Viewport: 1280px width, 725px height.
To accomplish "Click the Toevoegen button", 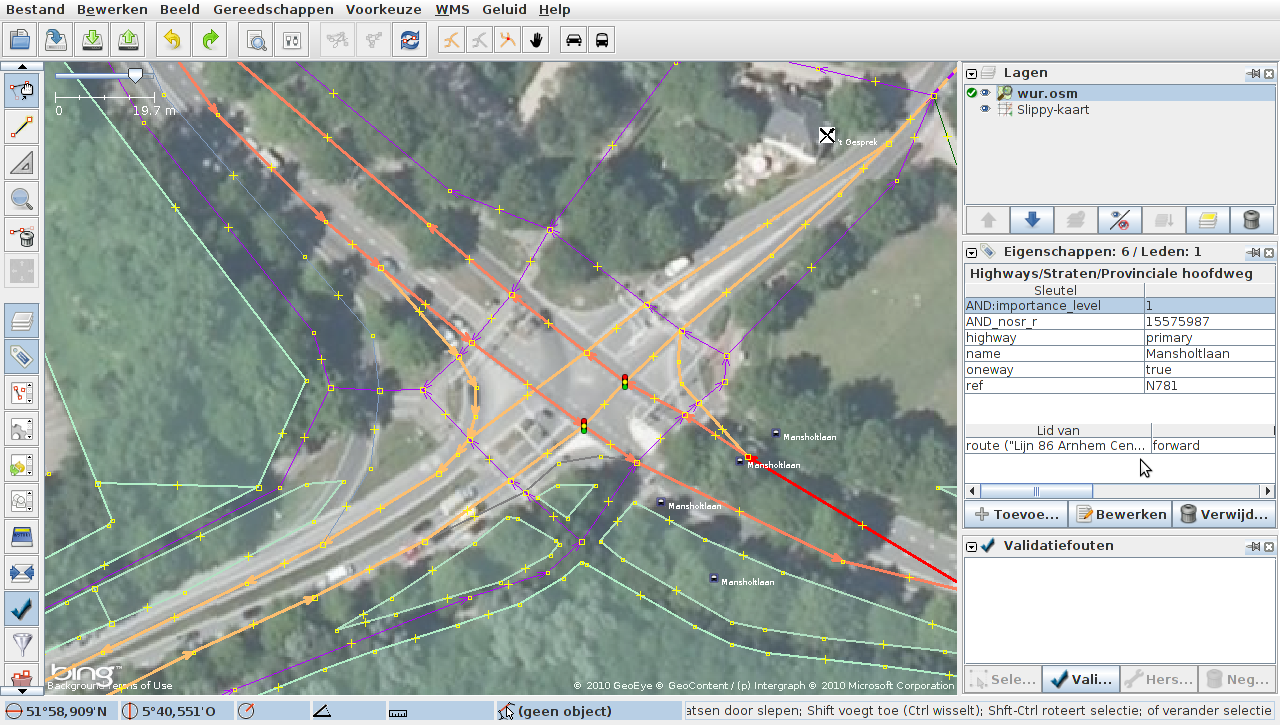I will [1016, 515].
